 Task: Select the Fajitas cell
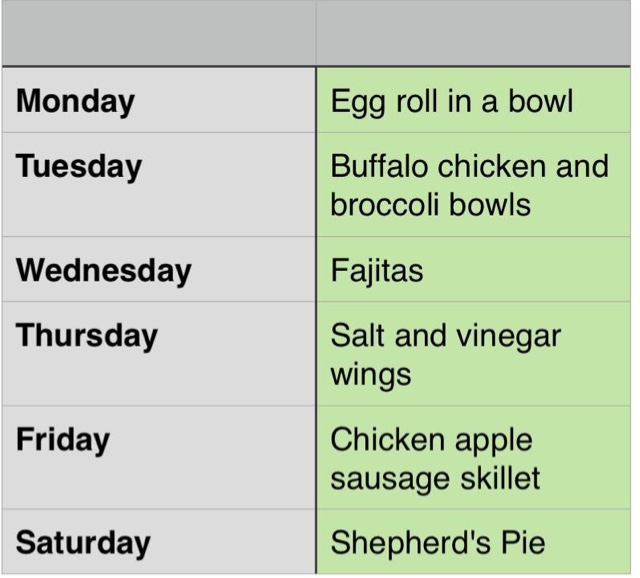click(474, 270)
